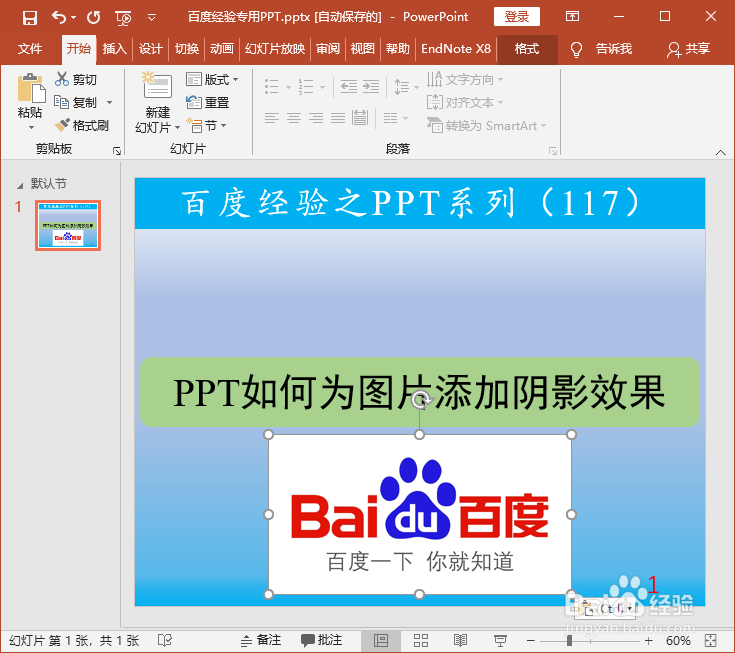Switch to the 格式 tab
Viewport: 735px width, 653px height.
coord(527,49)
